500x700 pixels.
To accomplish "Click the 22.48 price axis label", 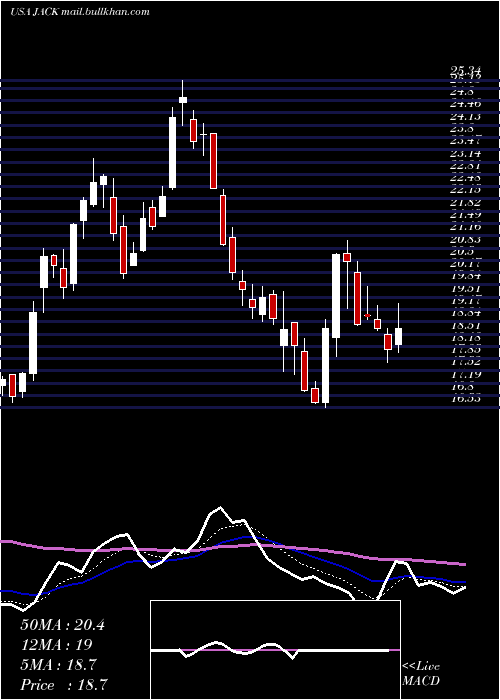I will click(465, 178).
